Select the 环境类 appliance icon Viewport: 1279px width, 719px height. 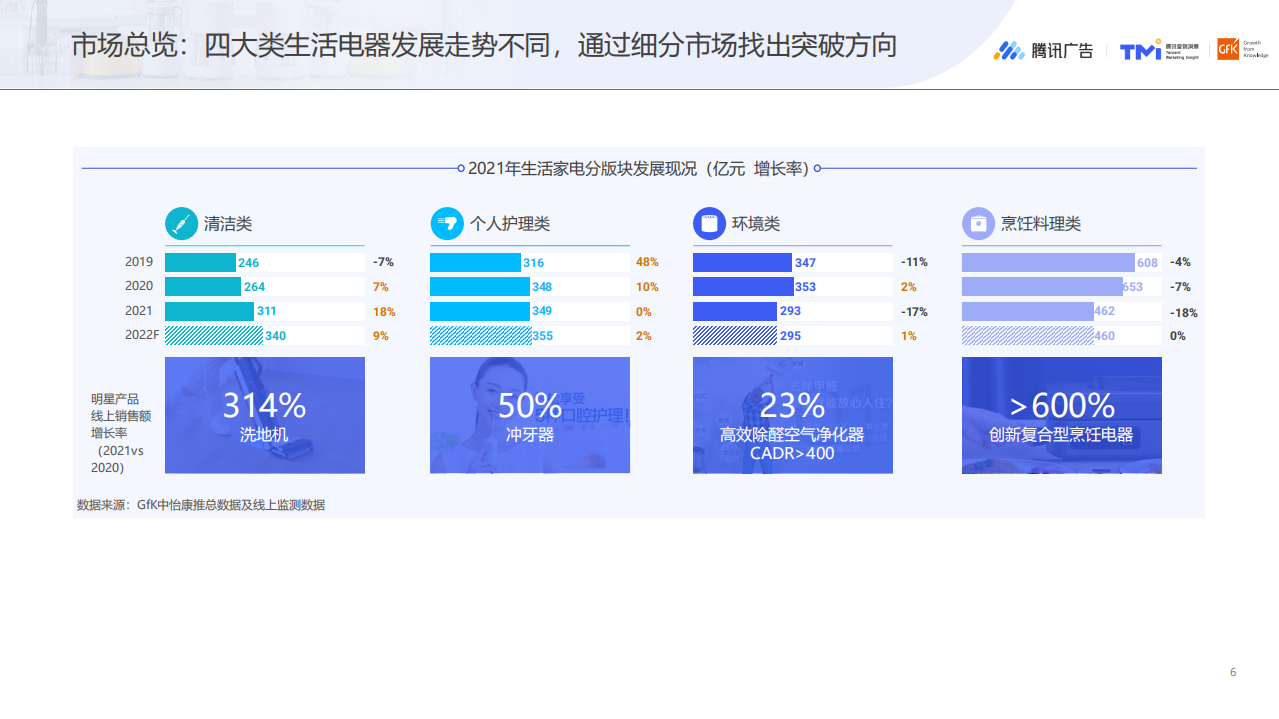709,223
